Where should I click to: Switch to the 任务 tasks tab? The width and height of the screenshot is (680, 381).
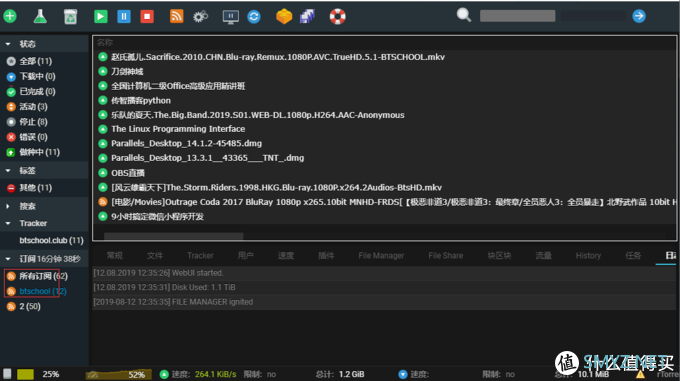click(633, 255)
